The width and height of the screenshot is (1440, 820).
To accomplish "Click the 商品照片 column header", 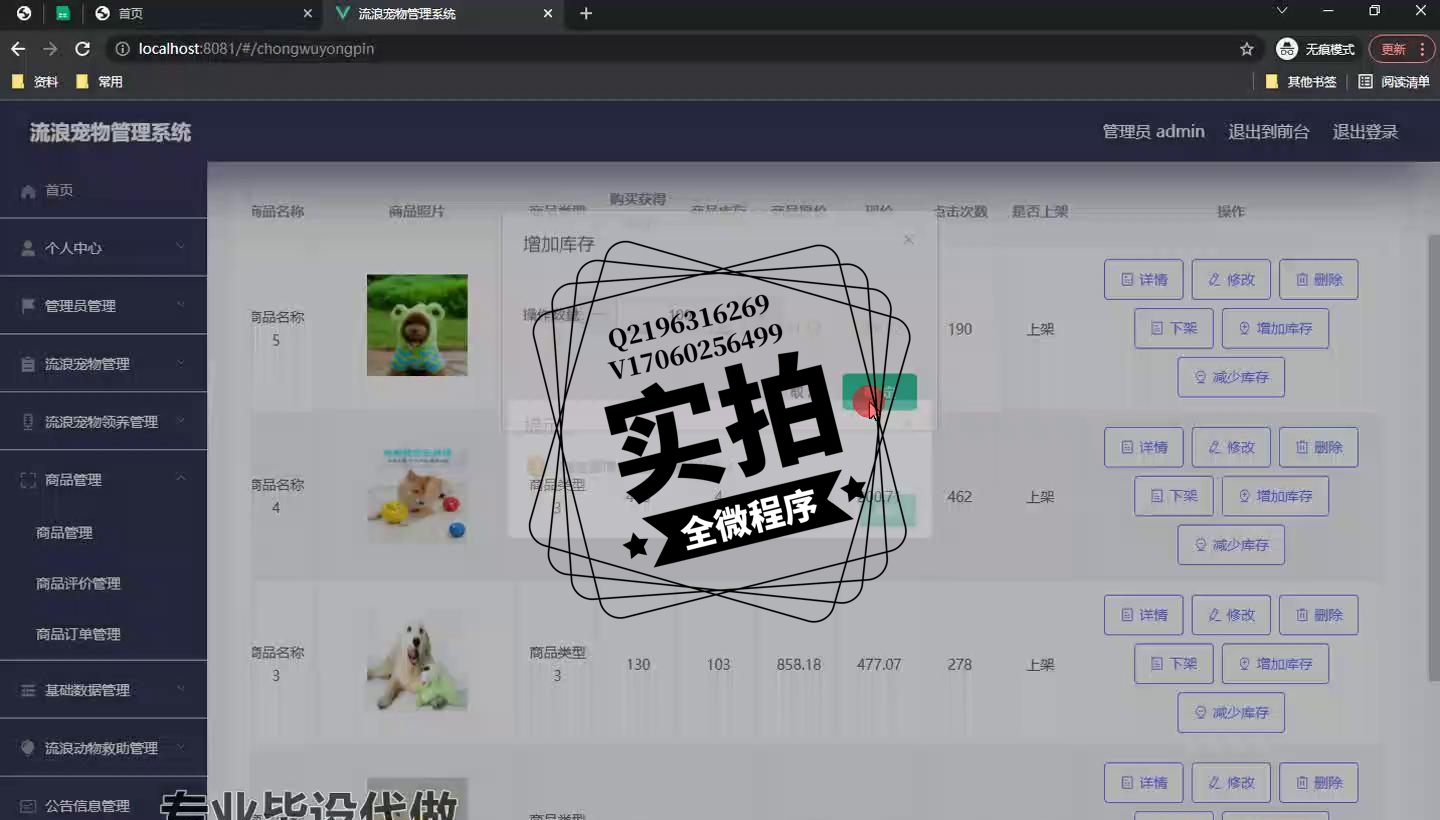I will (417, 211).
